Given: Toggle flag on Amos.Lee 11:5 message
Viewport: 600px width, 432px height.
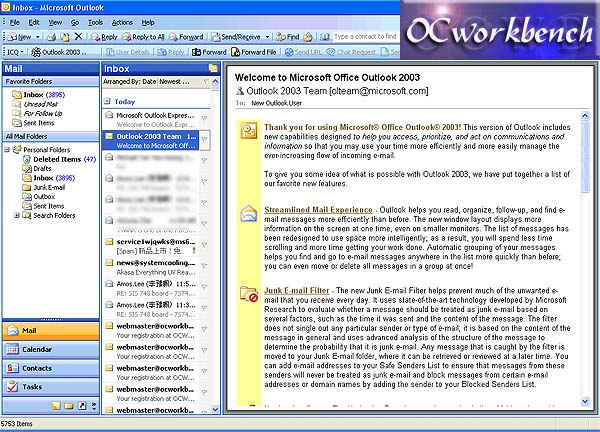Looking at the screenshot, I should tap(204, 287).
